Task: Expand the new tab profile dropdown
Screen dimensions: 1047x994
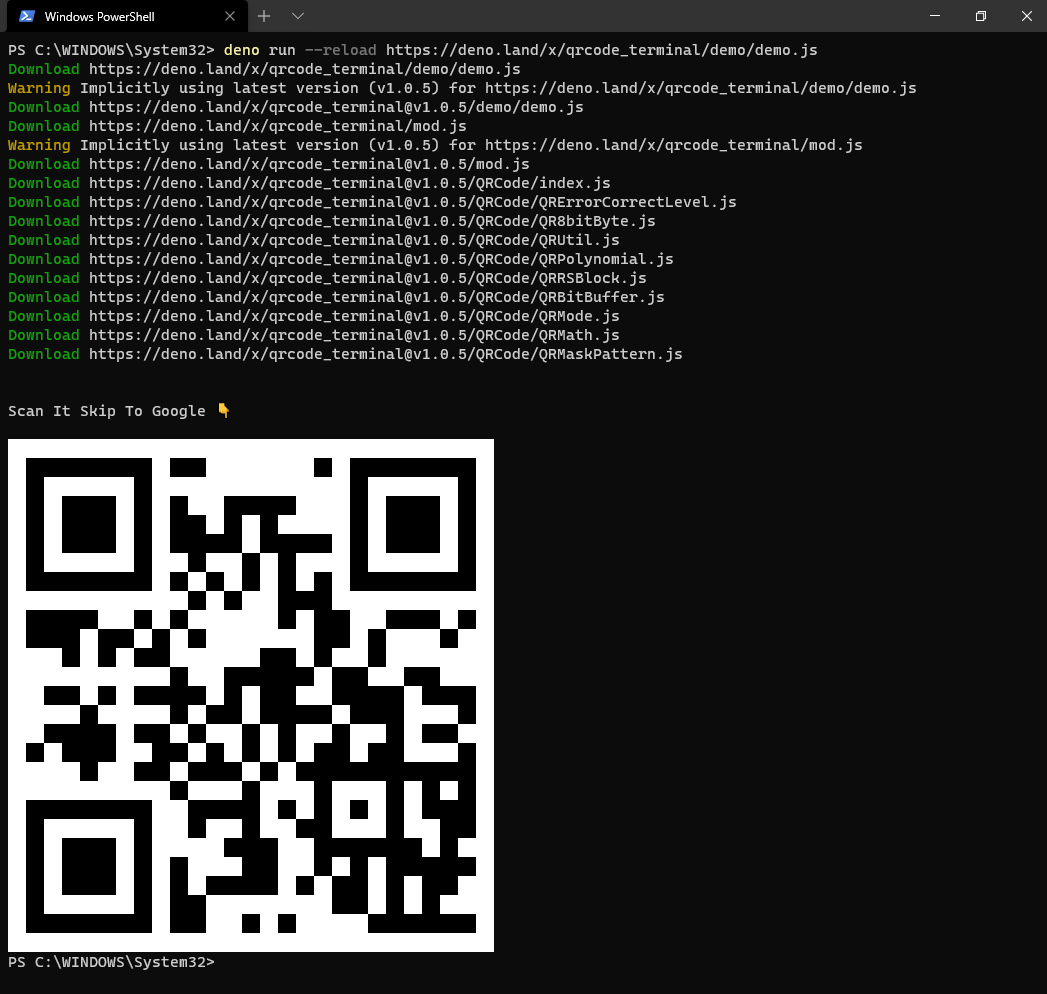Action: [298, 16]
